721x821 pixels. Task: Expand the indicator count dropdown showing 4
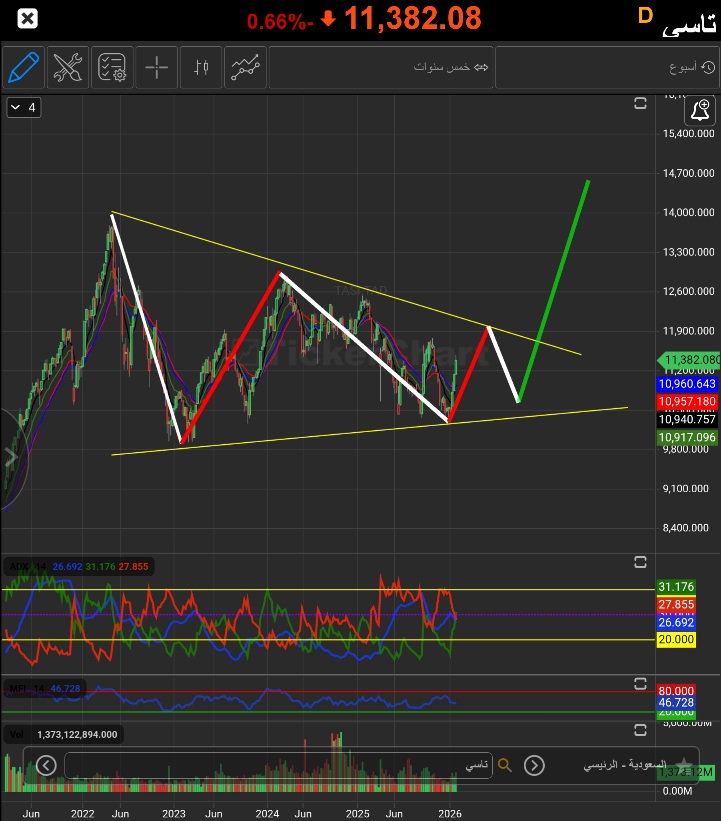click(24, 107)
